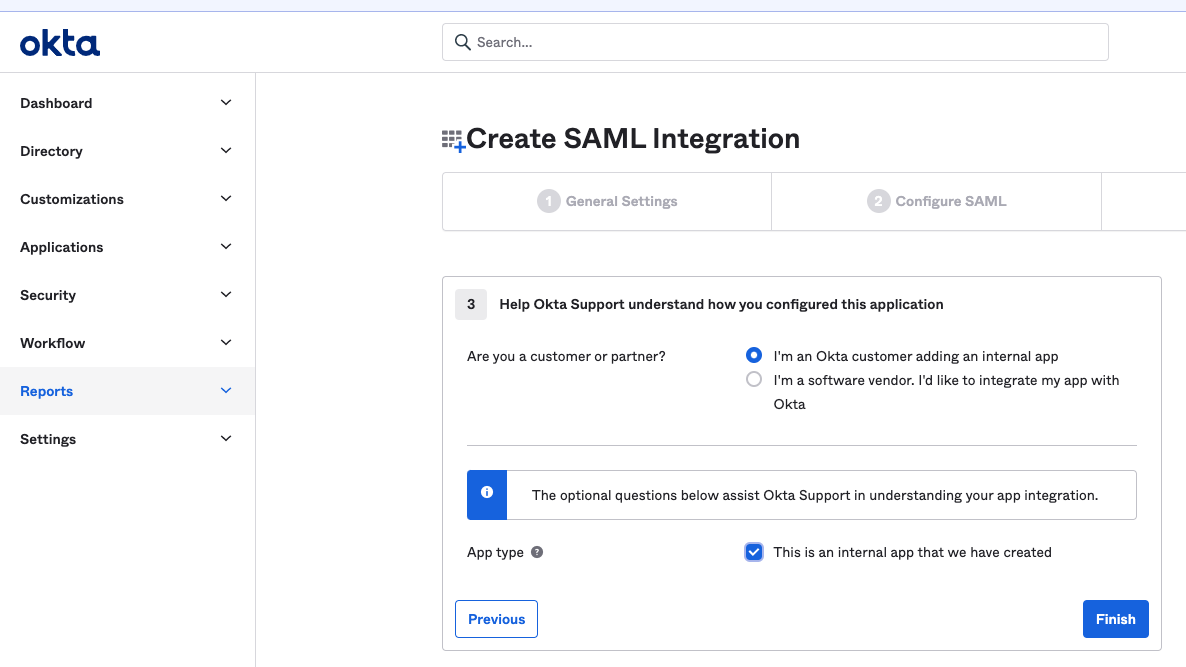Viewport: 1186px width, 667px height.
Task: Click the Create SAML Integration heading
Action: (x=632, y=139)
